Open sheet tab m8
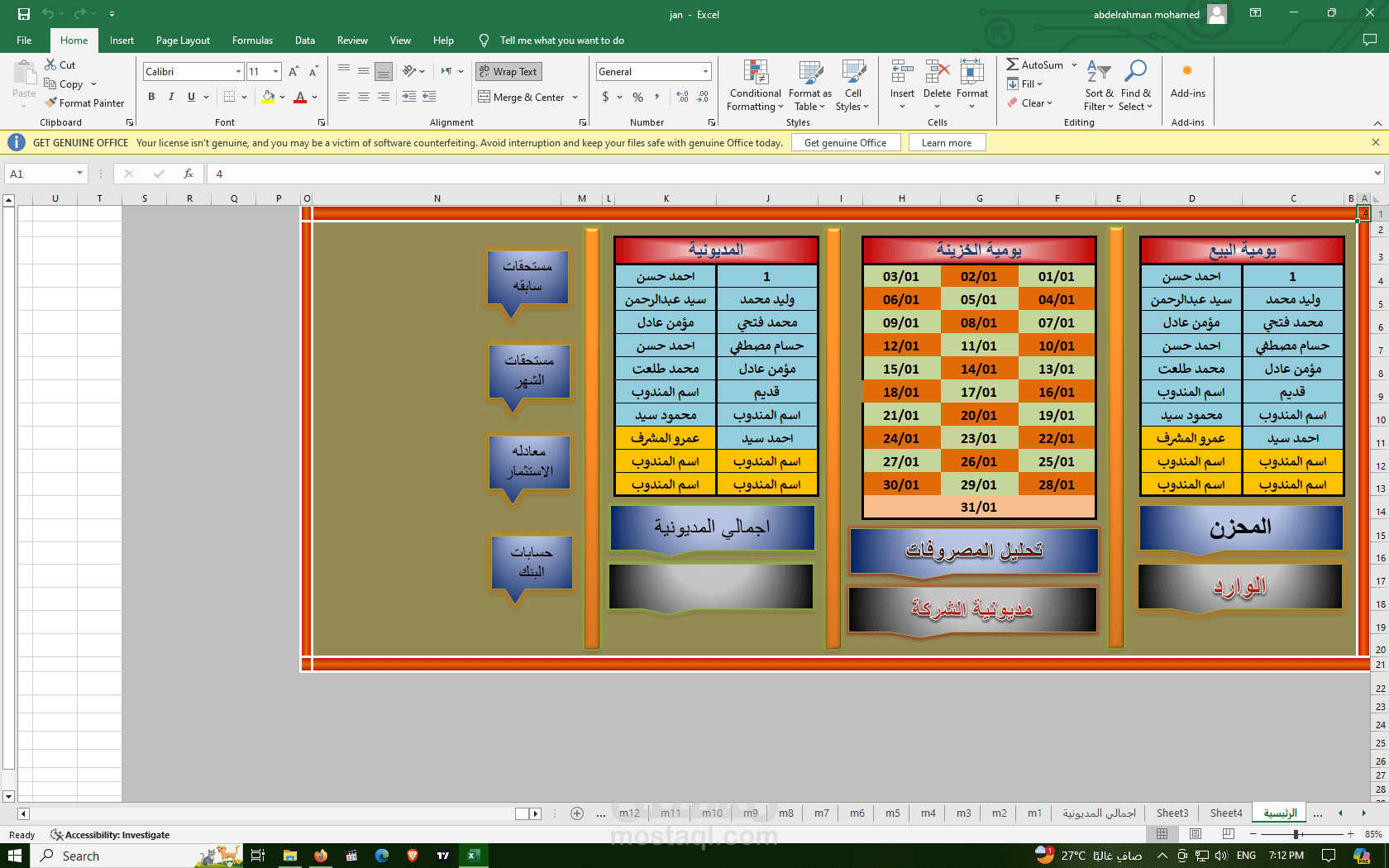 tap(785, 813)
